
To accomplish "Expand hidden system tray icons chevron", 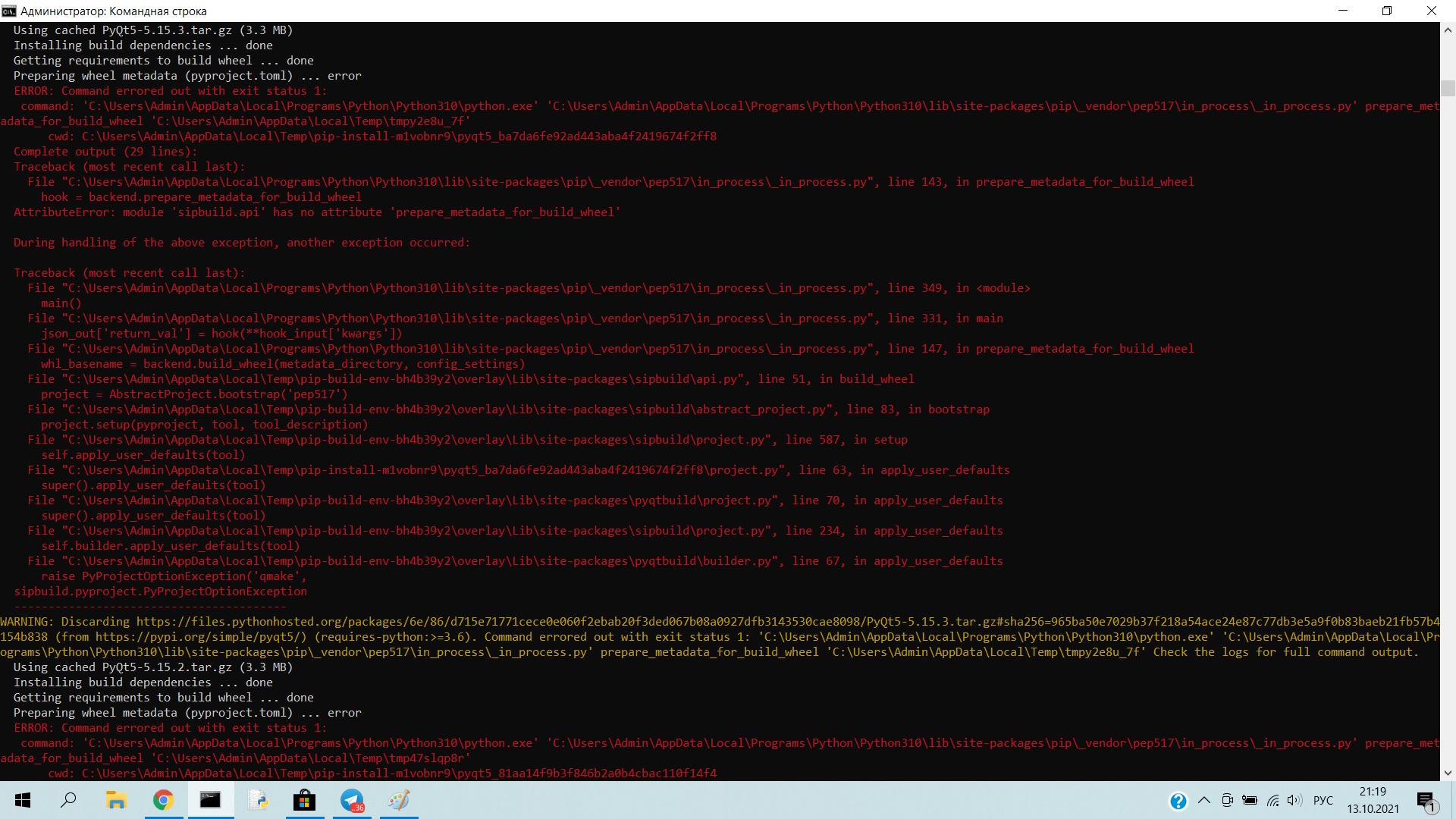I will click(x=1203, y=800).
